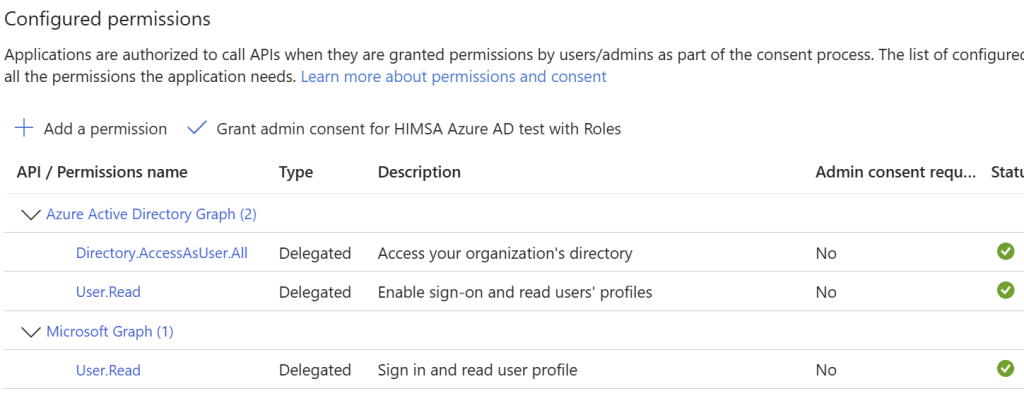This screenshot has height=396, width=1024.
Task: Click Sign in and read user profile
Action: tap(477, 371)
